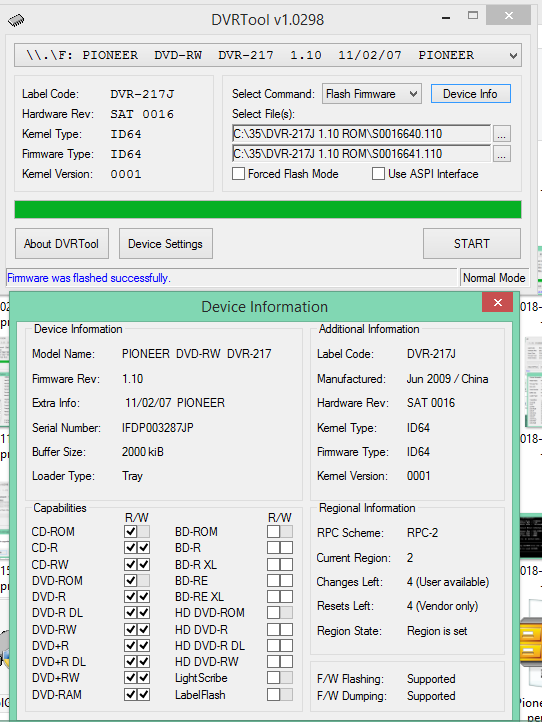
Task: Click F/W Flashing Supported text
Action: [x=431, y=679]
